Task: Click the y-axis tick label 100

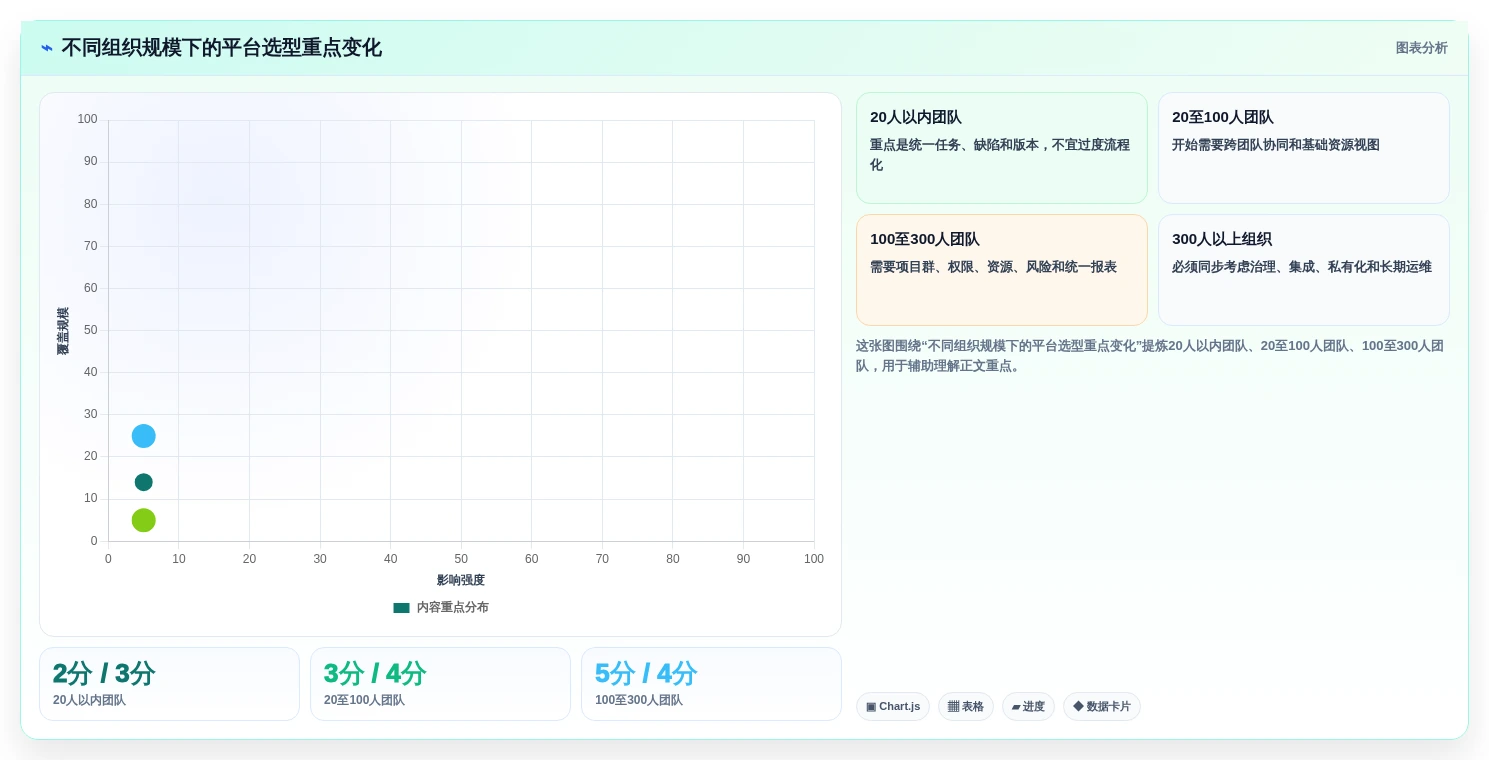Action: [x=88, y=119]
